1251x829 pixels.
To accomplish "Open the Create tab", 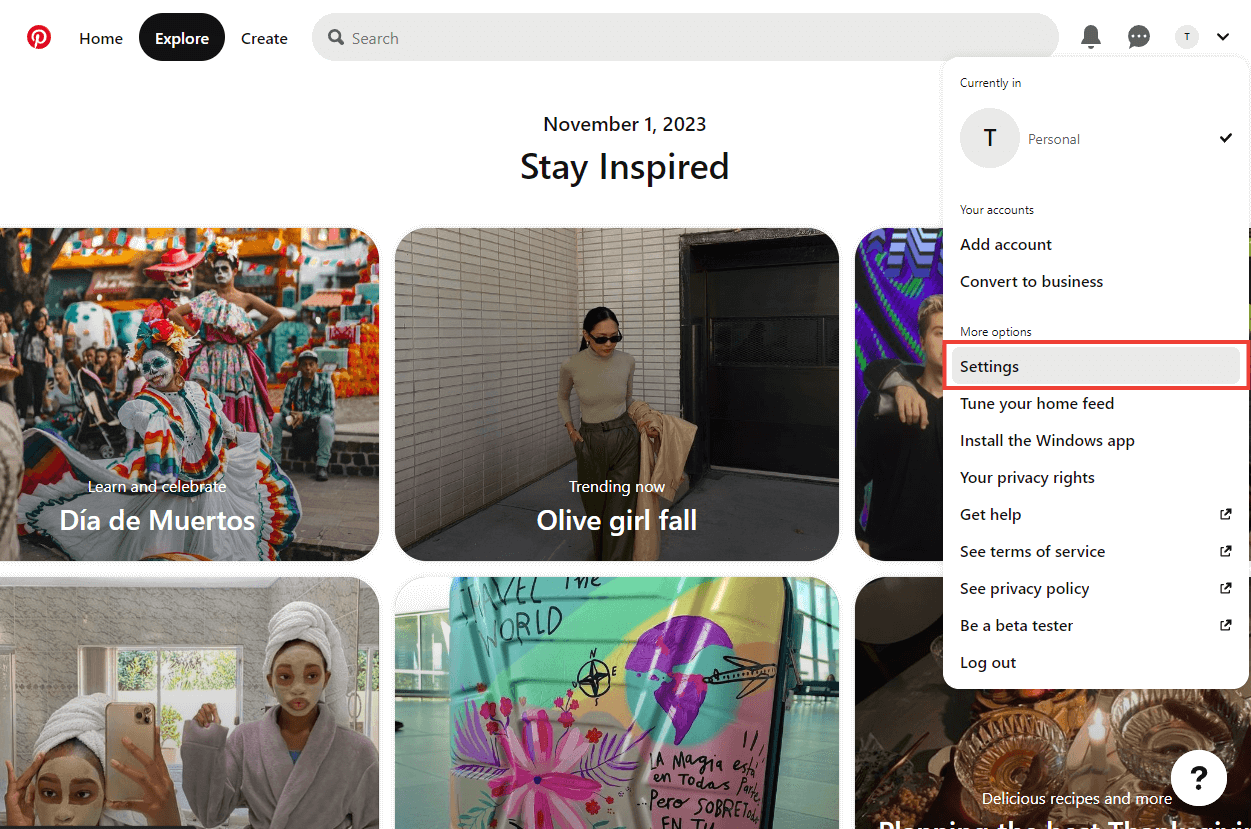I will (x=264, y=38).
